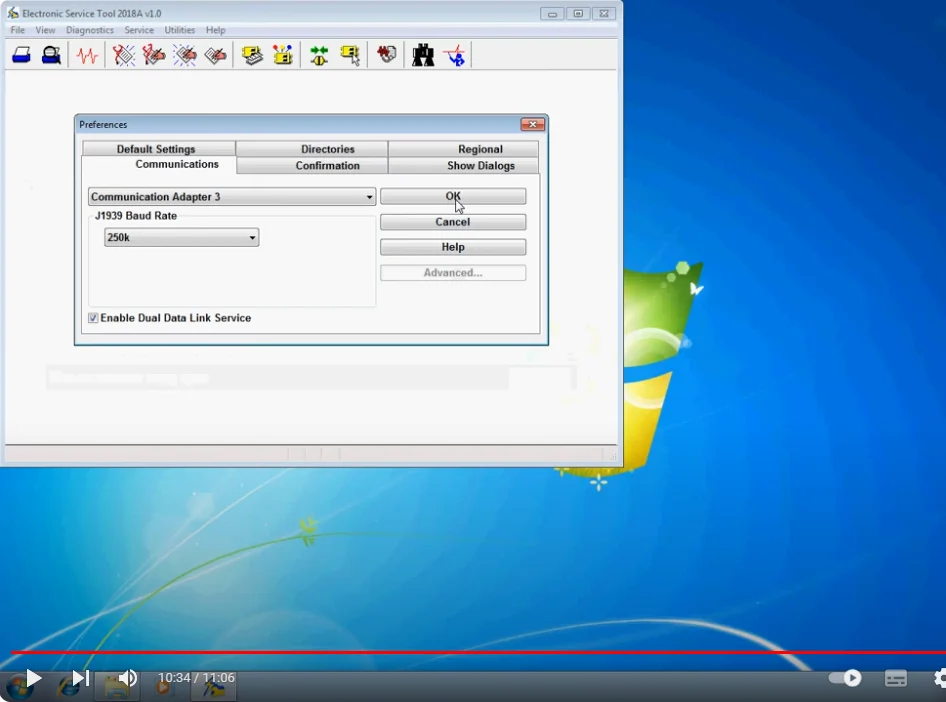Click the binoculars icon in toolbar
The image size is (946, 702).
423,56
